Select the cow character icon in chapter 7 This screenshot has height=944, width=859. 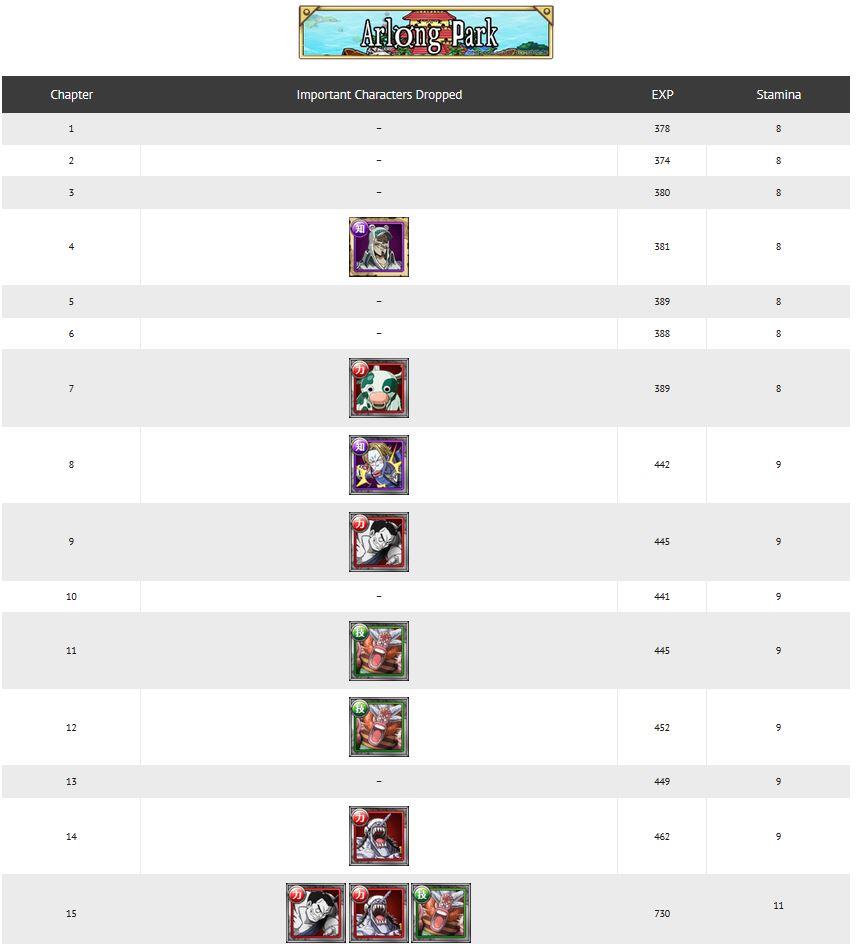point(379,388)
